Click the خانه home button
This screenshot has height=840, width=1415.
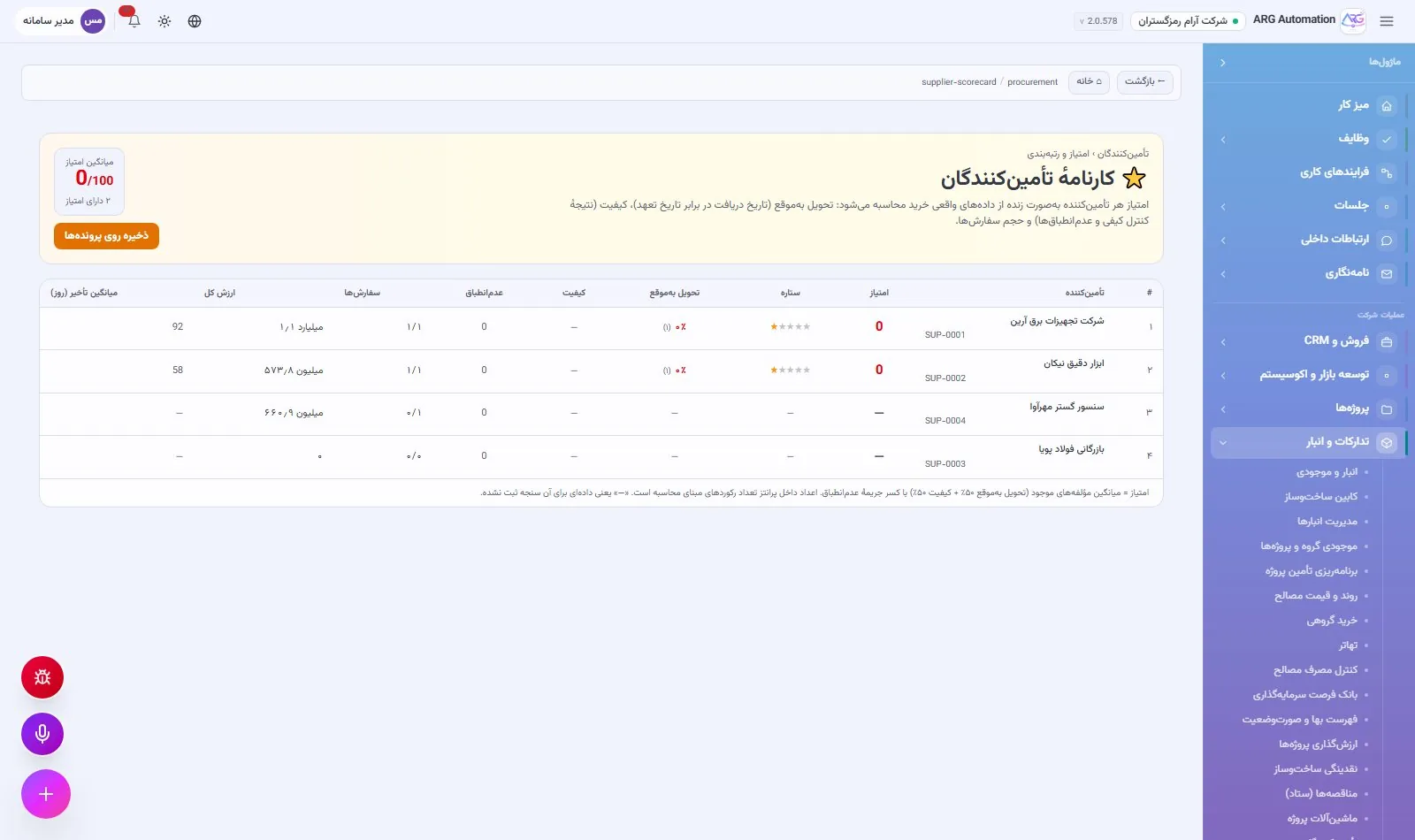click(x=1089, y=81)
